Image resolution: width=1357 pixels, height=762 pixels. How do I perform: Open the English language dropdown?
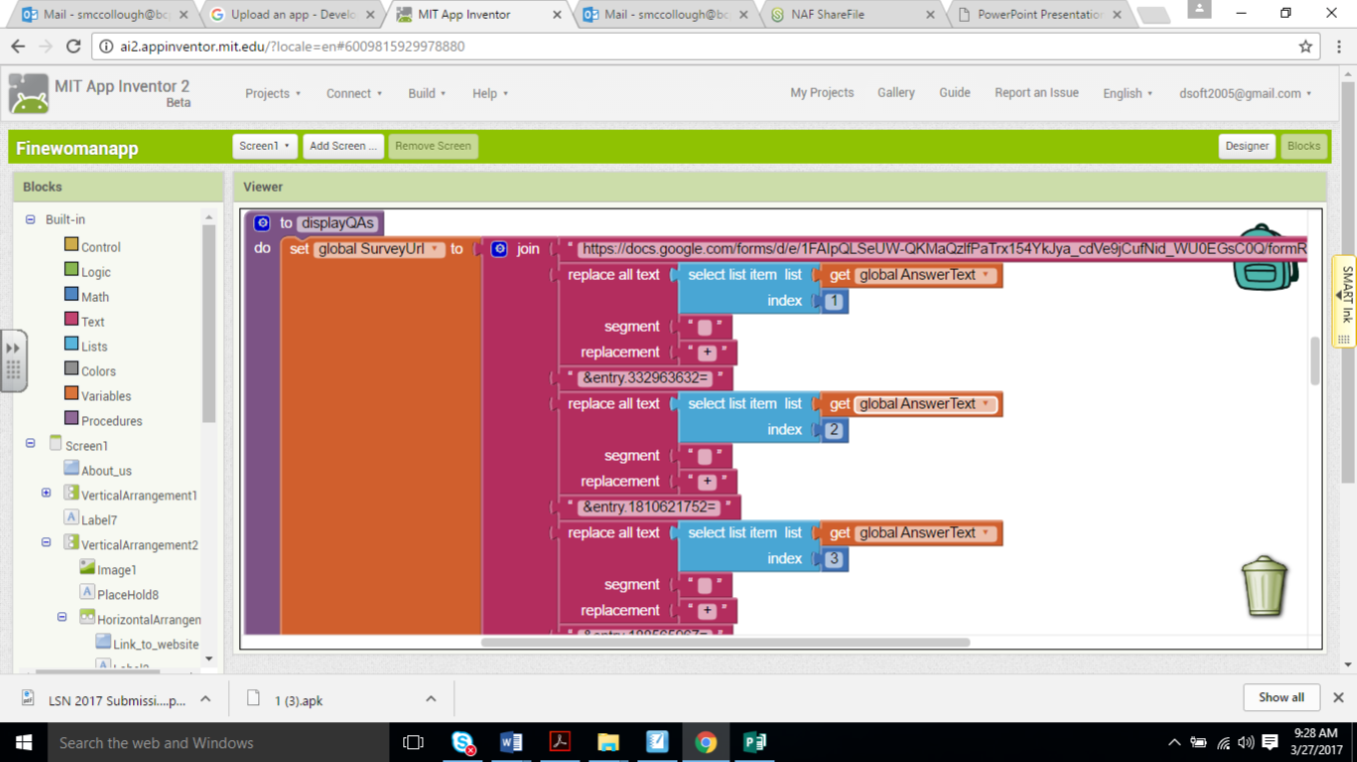1127,93
